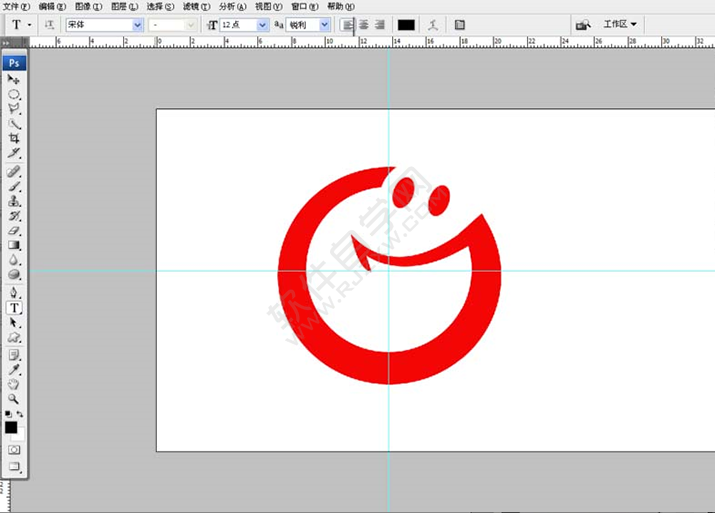Image resolution: width=715 pixels, height=513 pixels.
Task: Toggle center align text
Action: [x=364, y=24]
